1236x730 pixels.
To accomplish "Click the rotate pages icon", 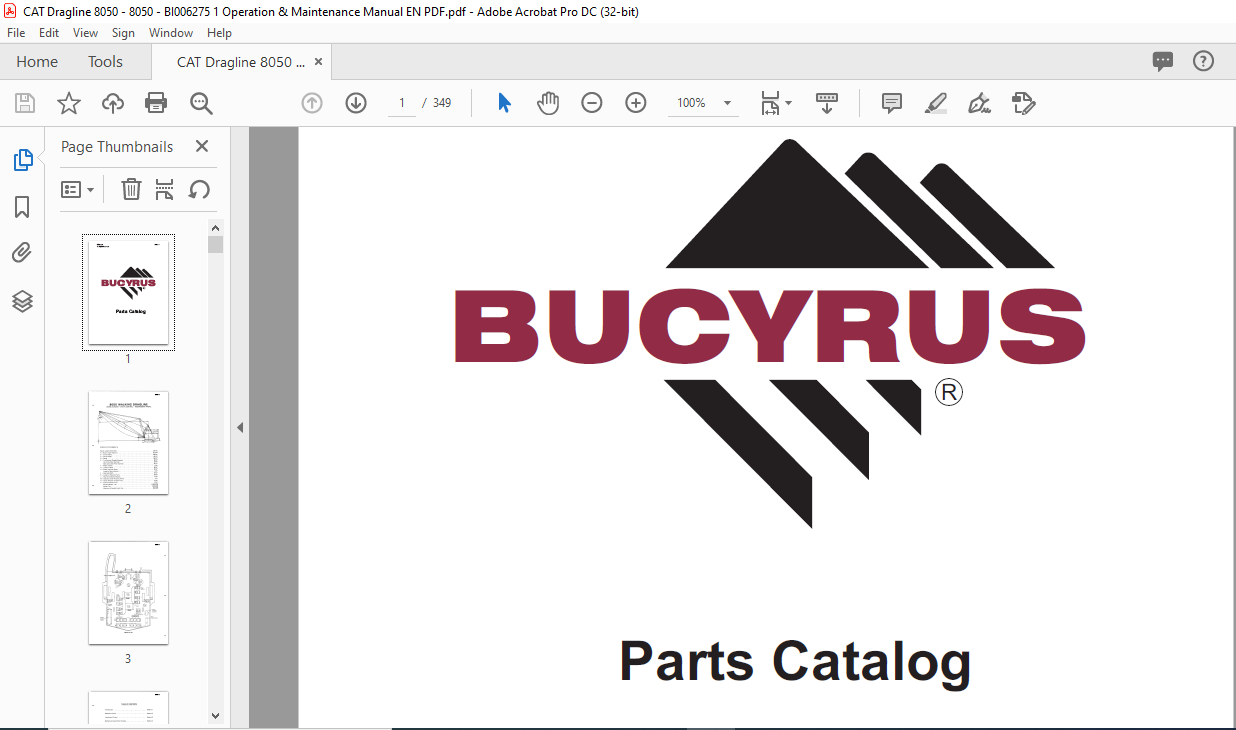I will pos(199,189).
